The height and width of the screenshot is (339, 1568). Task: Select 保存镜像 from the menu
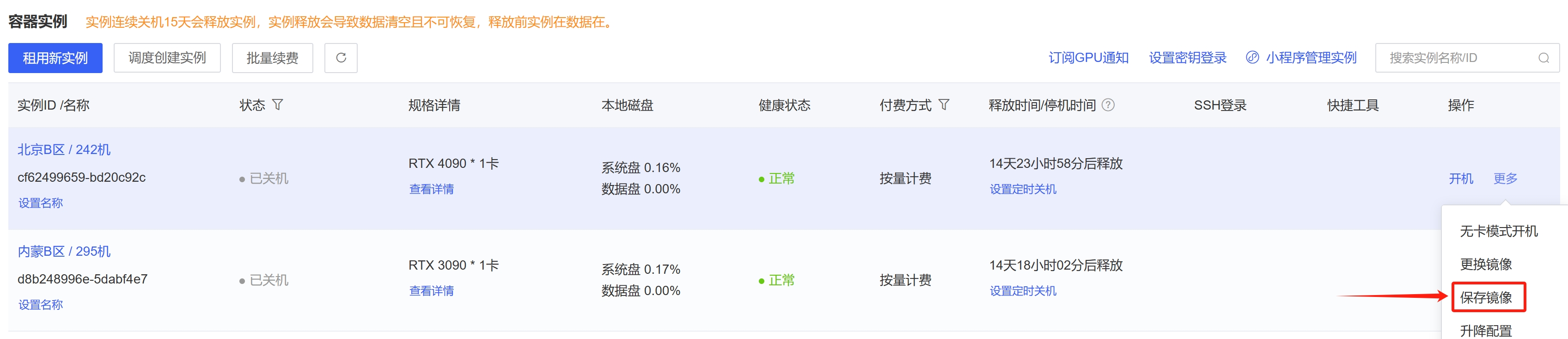click(1486, 297)
